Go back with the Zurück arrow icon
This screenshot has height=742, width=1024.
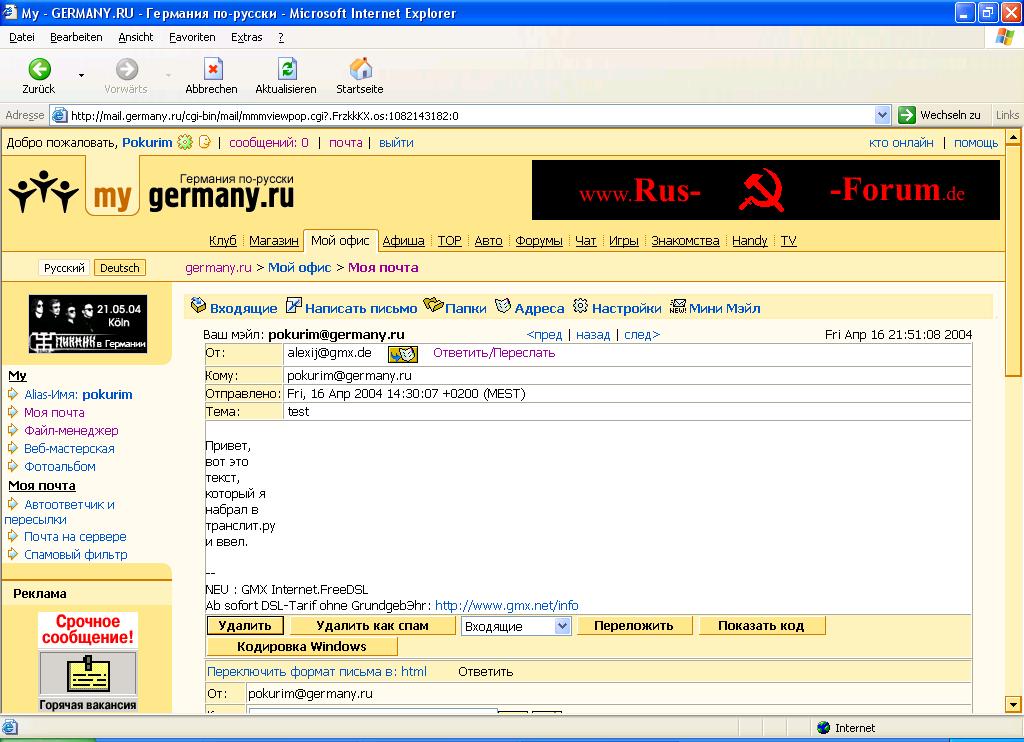[39, 69]
